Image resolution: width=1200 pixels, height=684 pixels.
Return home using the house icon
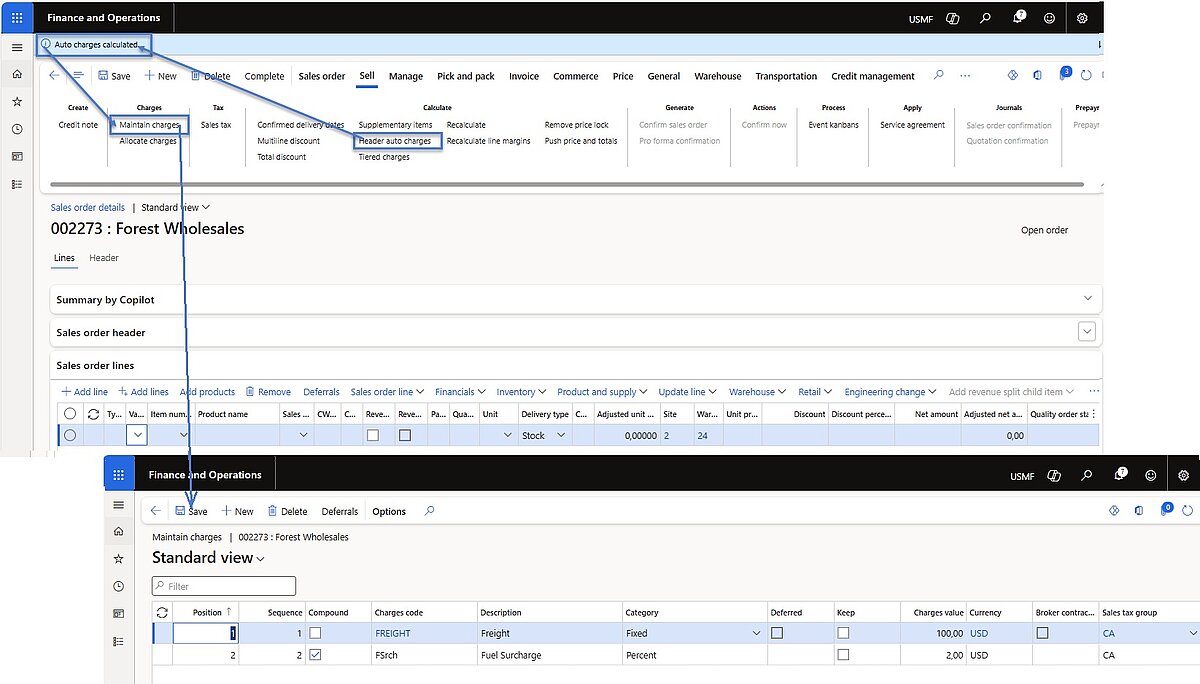(17, 73)
